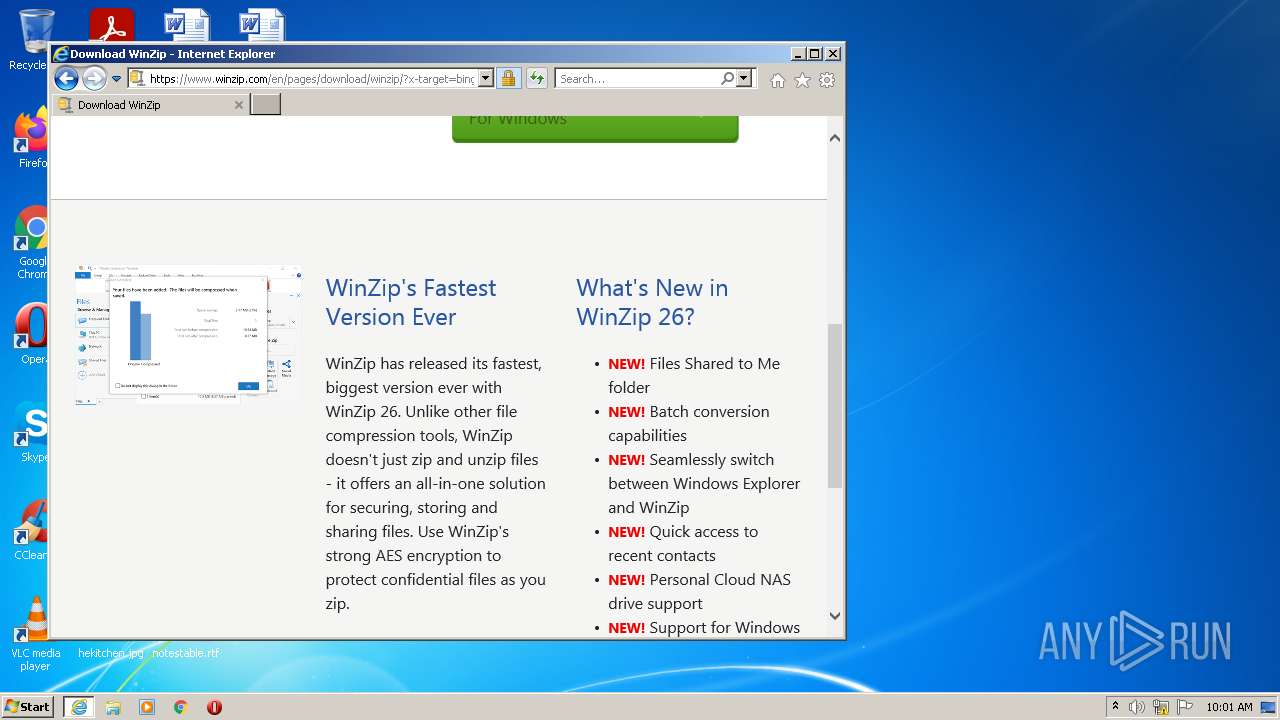Click the Opera taskbar icon
Image resolution: width=1280 pixels, height=720 pixels.
[214, 707]
